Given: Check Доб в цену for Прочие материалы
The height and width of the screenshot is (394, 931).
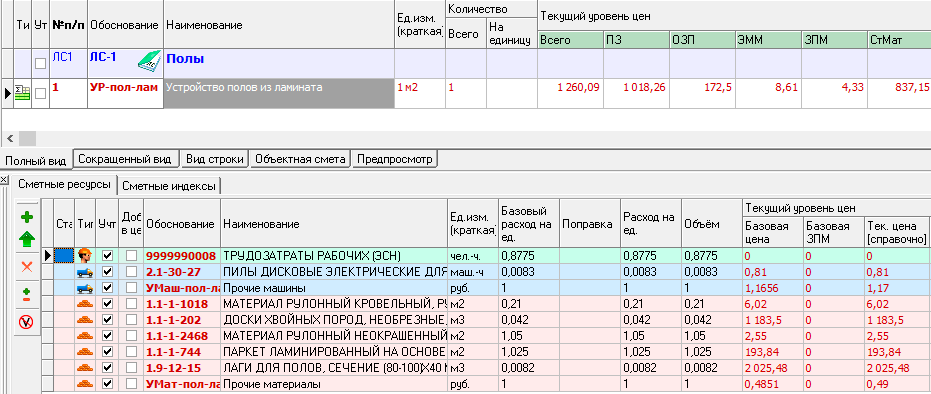Looking at the screenshot, I should [131, 384].
